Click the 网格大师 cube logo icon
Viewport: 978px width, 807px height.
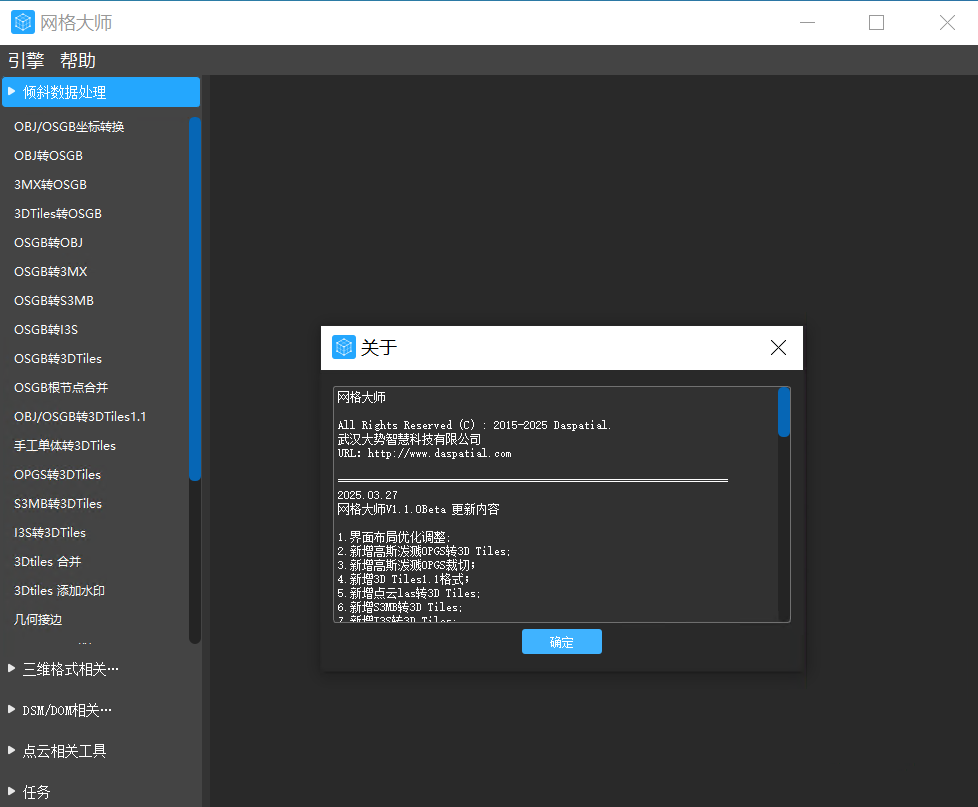coord(22,21)
